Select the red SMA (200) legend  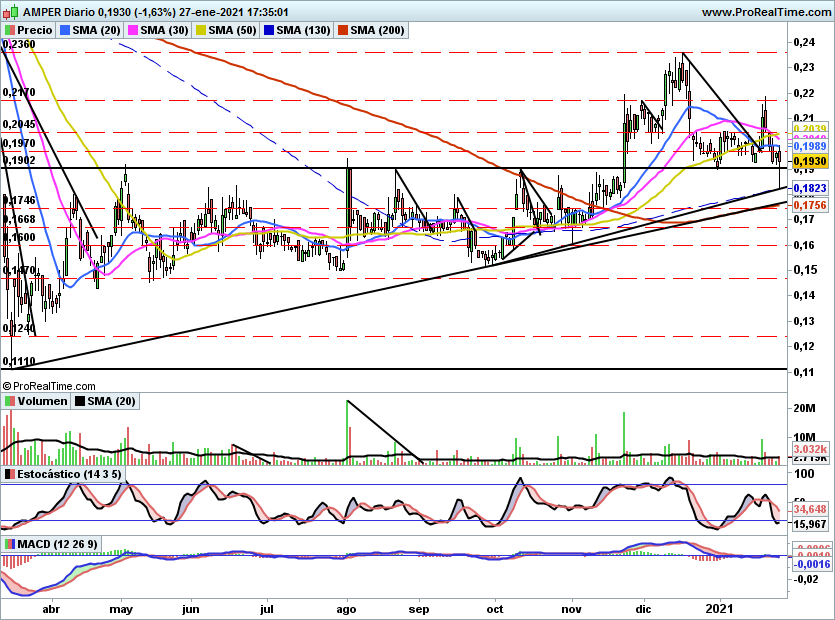point(370,31)
